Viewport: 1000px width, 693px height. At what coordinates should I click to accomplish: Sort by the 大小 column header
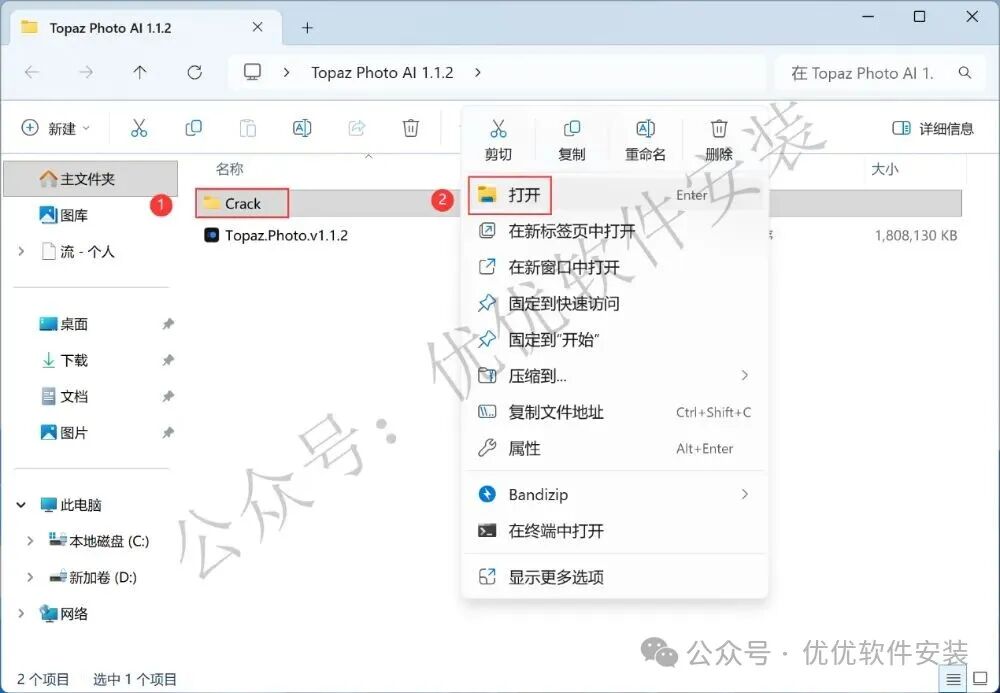[885, 170]
